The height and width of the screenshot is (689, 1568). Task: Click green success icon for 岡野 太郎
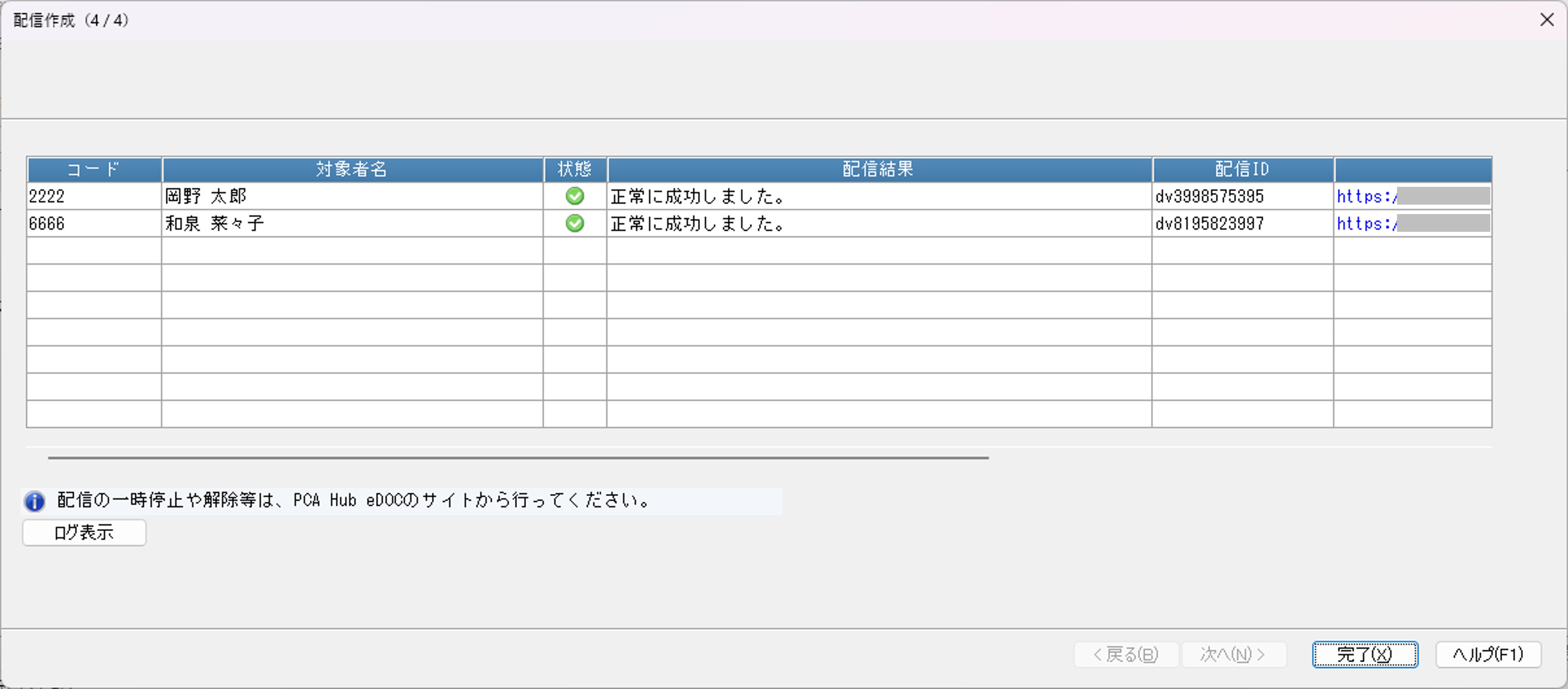(574, 196)
